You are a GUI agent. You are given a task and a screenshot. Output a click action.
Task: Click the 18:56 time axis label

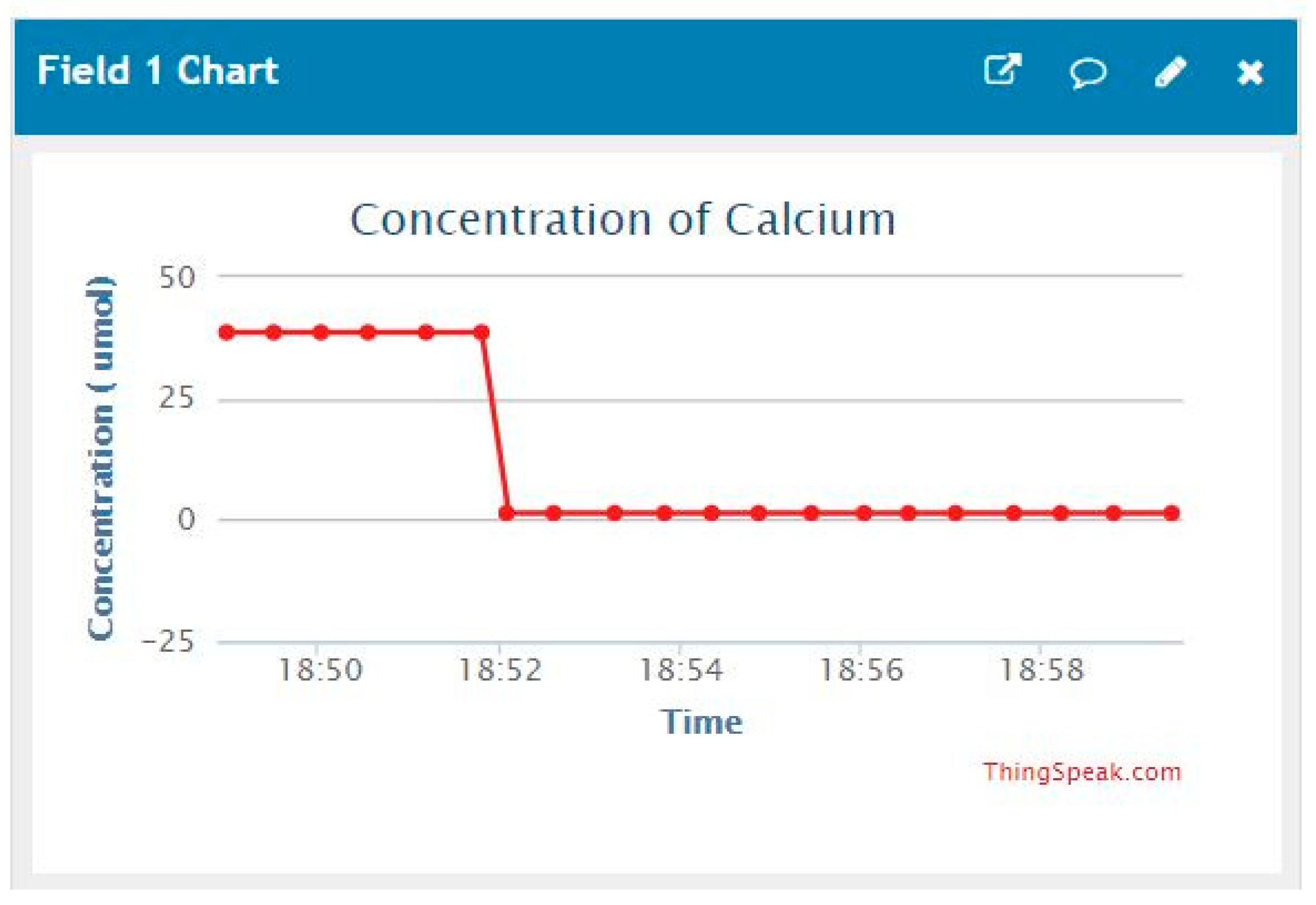point(861,670)
